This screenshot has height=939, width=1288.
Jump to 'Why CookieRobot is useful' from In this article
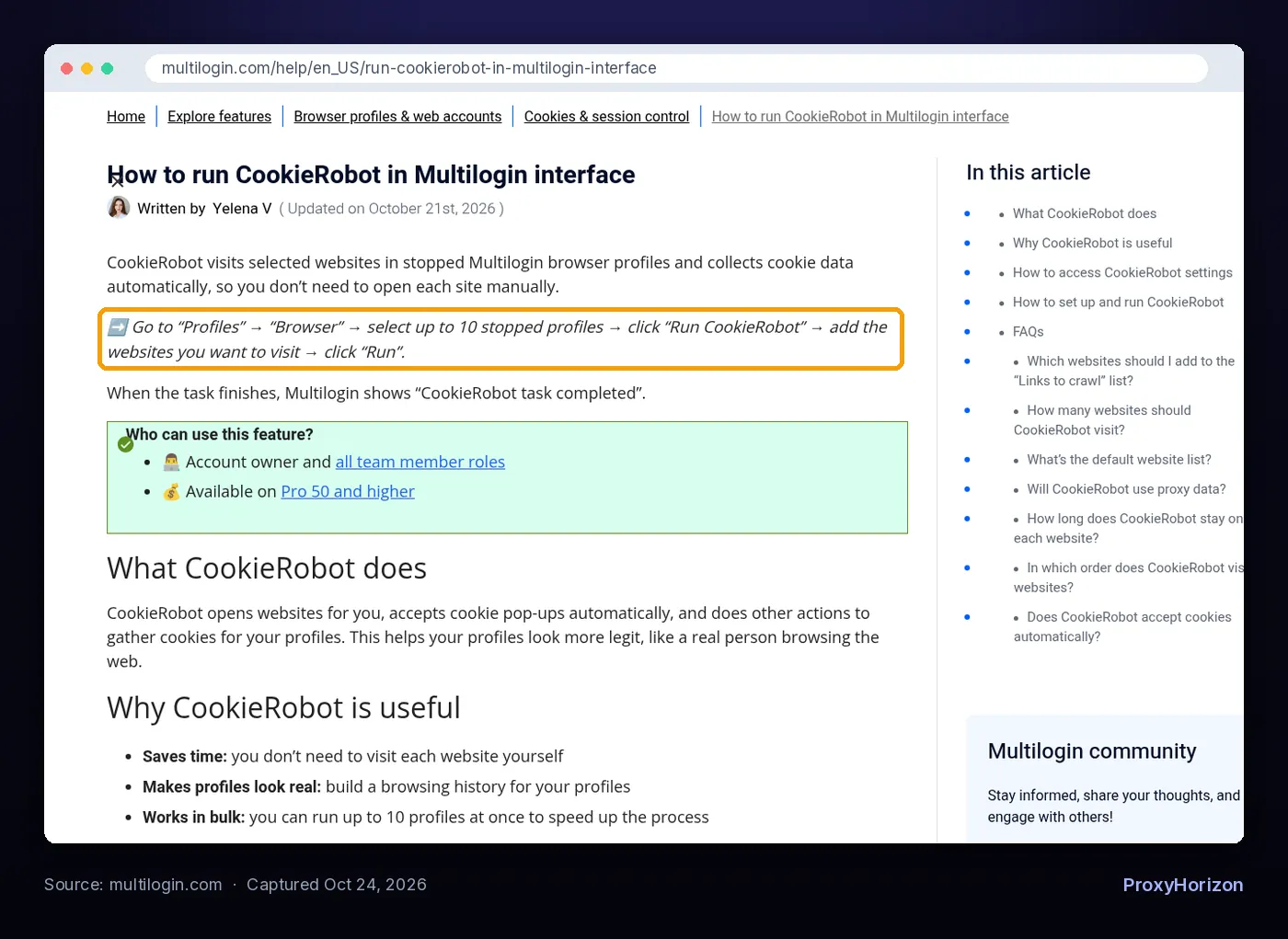(x=1093, y=243)
